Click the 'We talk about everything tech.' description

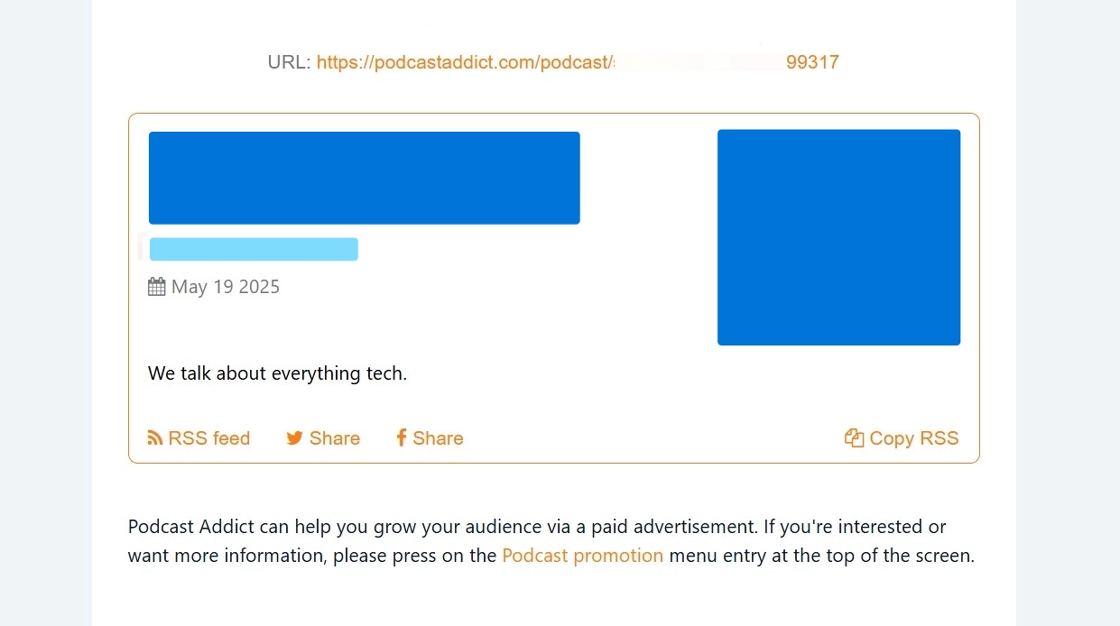coord(277,373)
